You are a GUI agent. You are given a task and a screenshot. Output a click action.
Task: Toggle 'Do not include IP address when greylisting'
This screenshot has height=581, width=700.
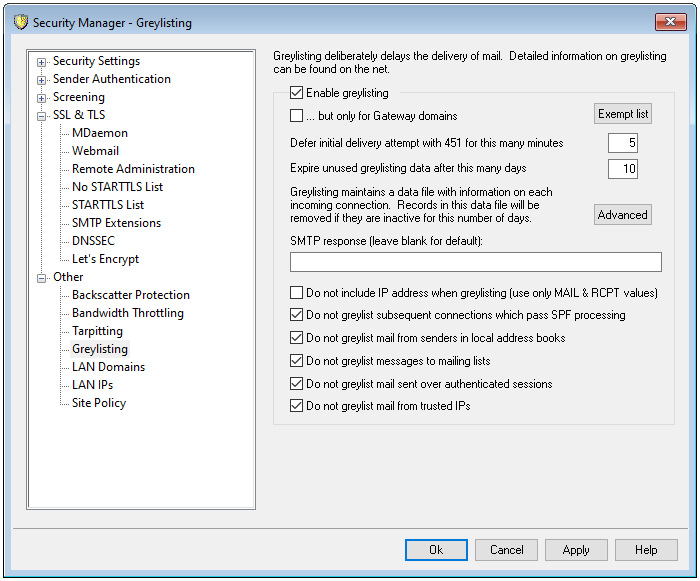tap(297, 293)
